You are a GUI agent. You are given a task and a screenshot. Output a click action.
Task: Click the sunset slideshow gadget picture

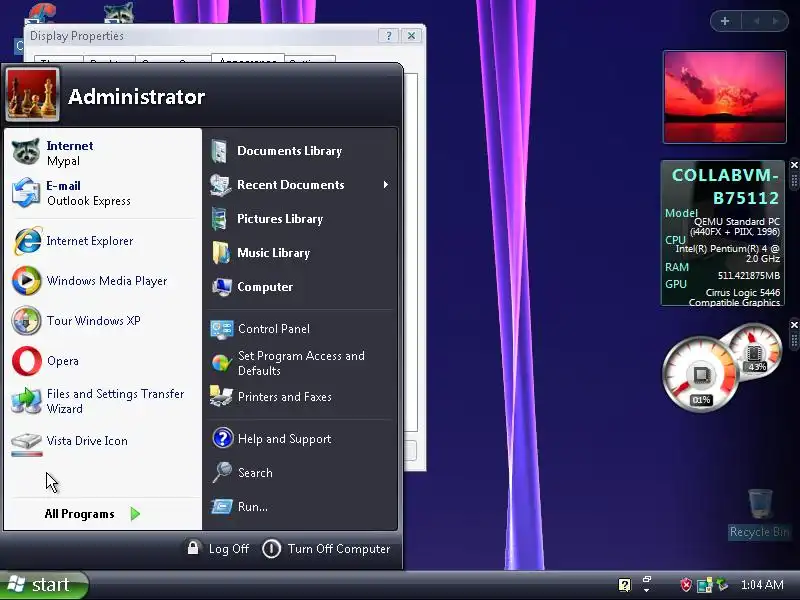(724, 97)
